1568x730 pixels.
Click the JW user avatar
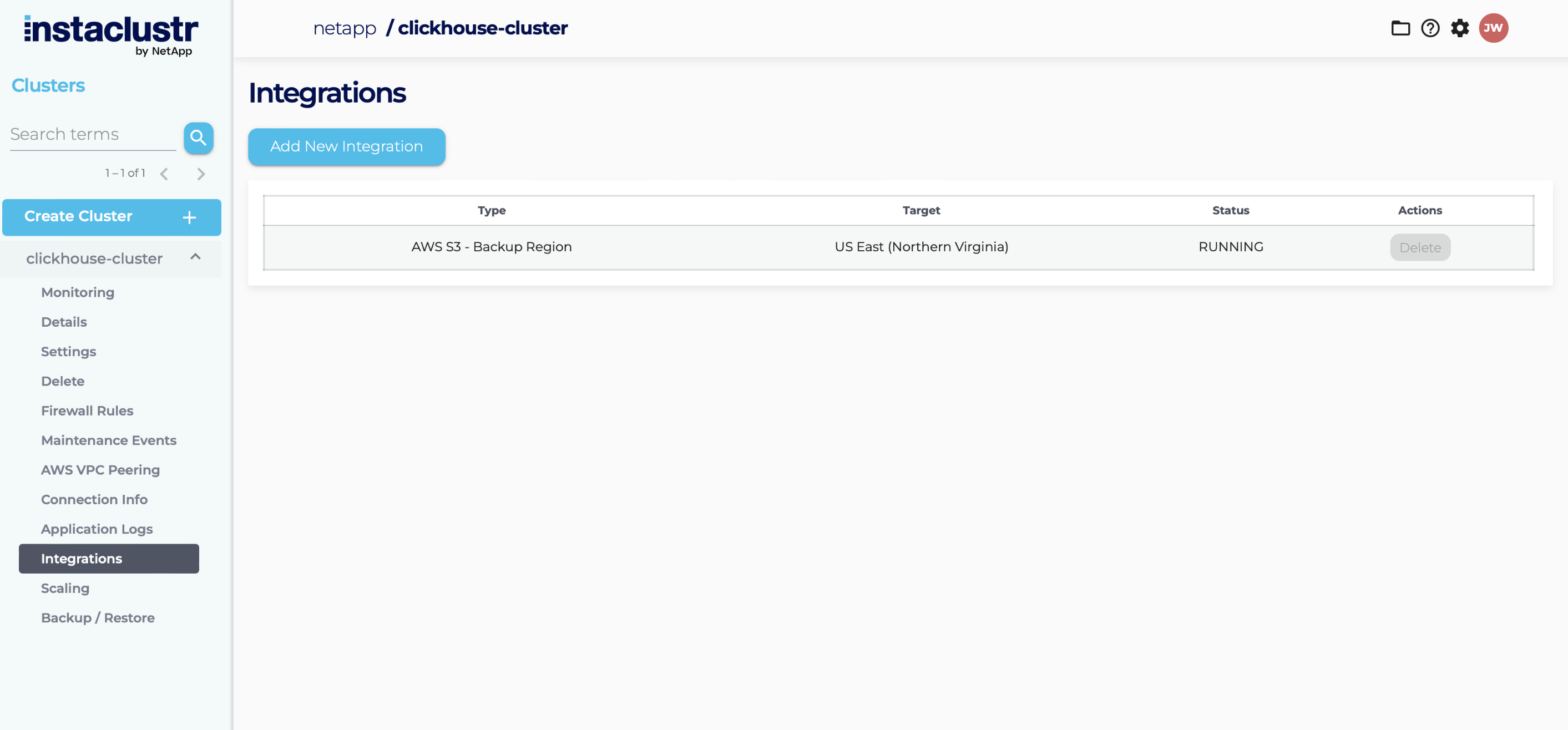pyautogui.click(x=1493, y=28)
